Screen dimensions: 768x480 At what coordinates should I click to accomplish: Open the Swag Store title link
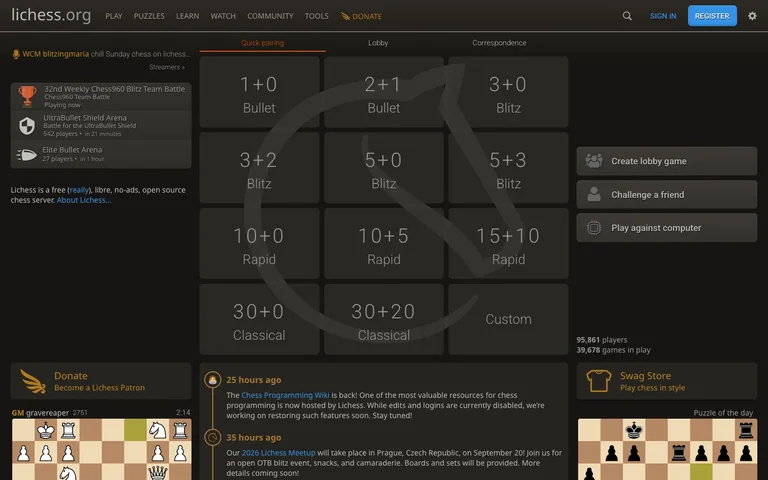pos(646,376)
